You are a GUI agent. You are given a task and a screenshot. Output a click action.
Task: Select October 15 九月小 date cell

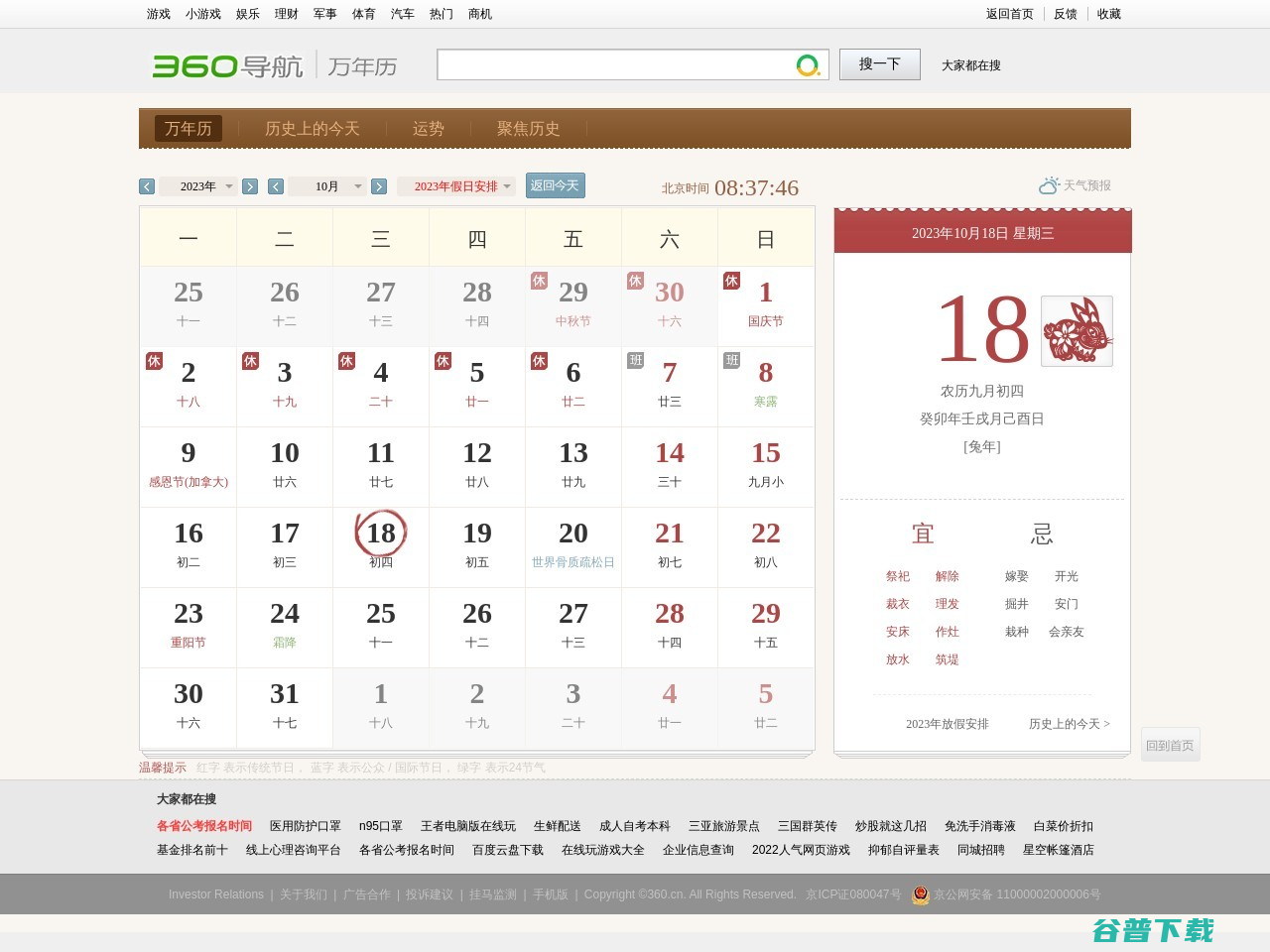[x=766, y=467]
